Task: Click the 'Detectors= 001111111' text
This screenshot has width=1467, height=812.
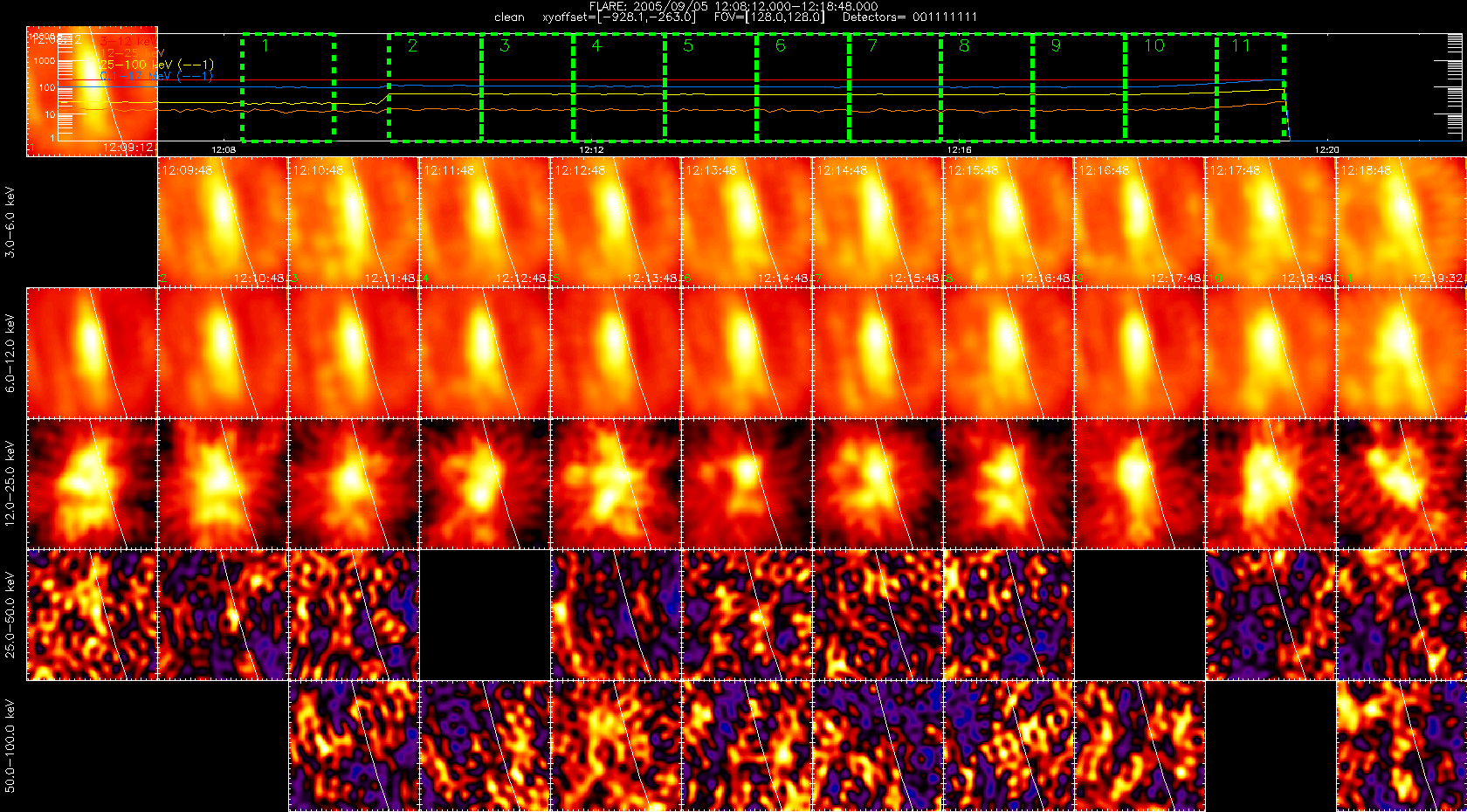Action: coord(910,17)
